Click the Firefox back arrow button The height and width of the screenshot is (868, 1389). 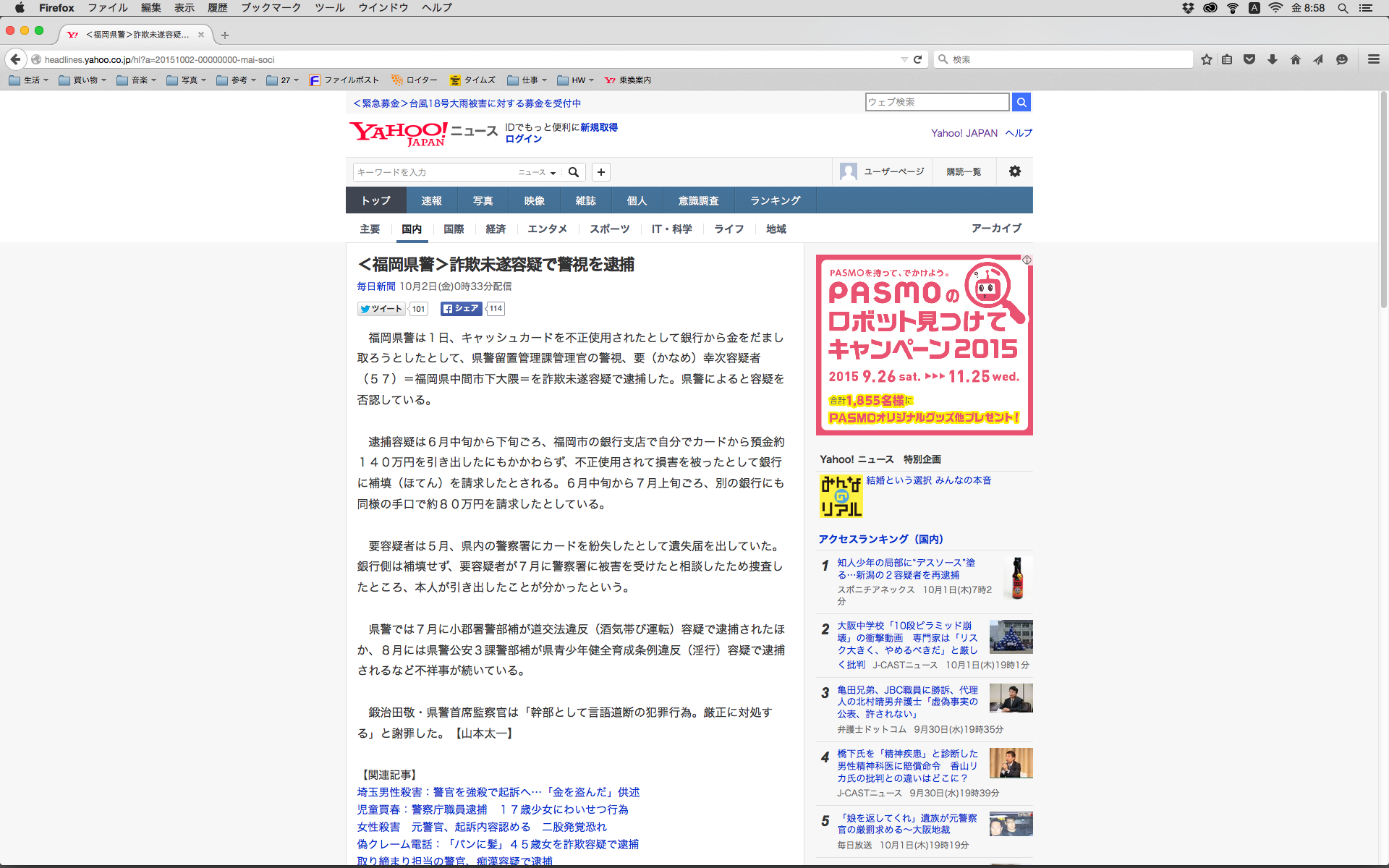pyautogui.click(x=15, y=59)
